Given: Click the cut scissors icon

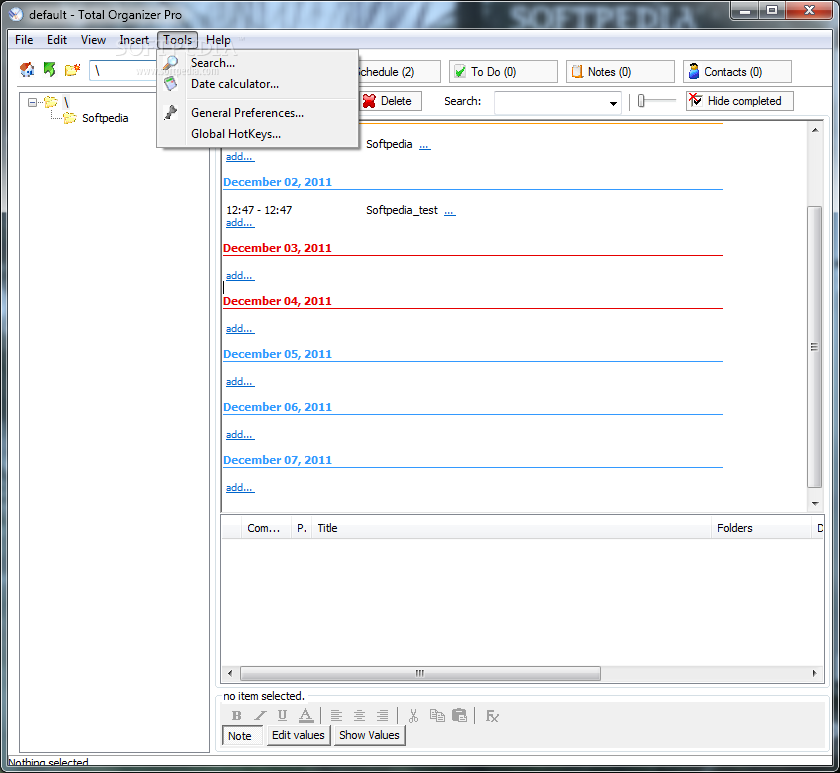Looking at the screenshot, I should (413, 716).
